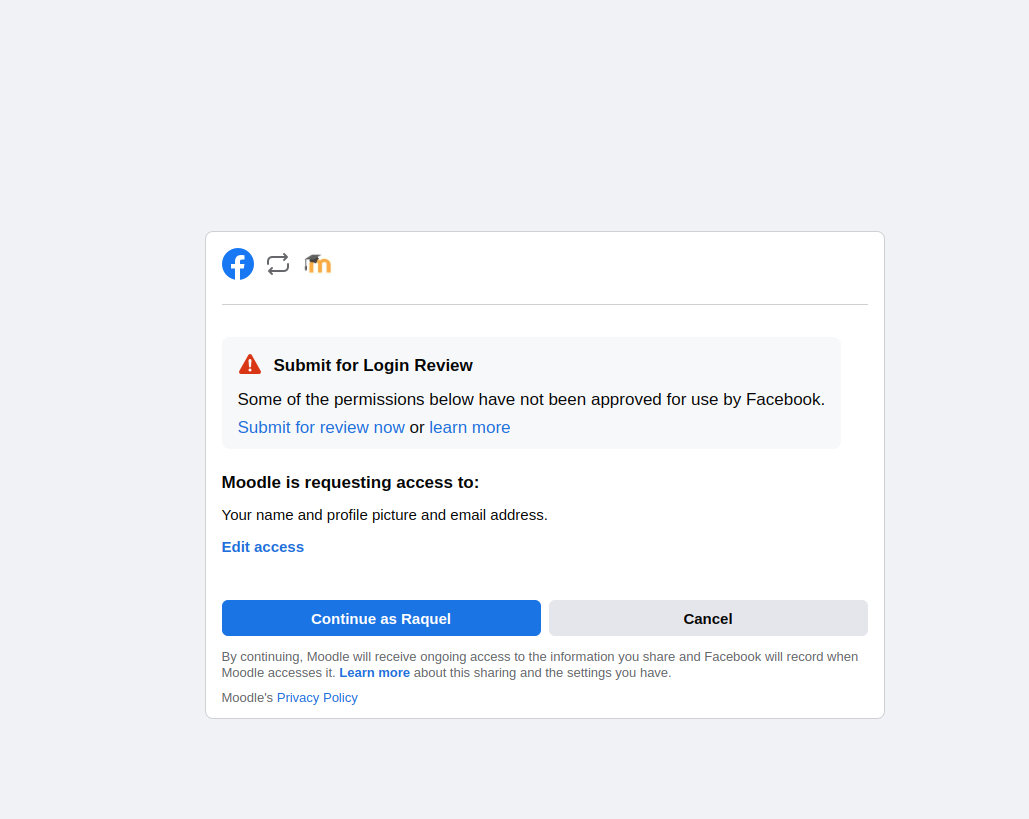Click the name and profile picture permission text

tap(385, 515)
